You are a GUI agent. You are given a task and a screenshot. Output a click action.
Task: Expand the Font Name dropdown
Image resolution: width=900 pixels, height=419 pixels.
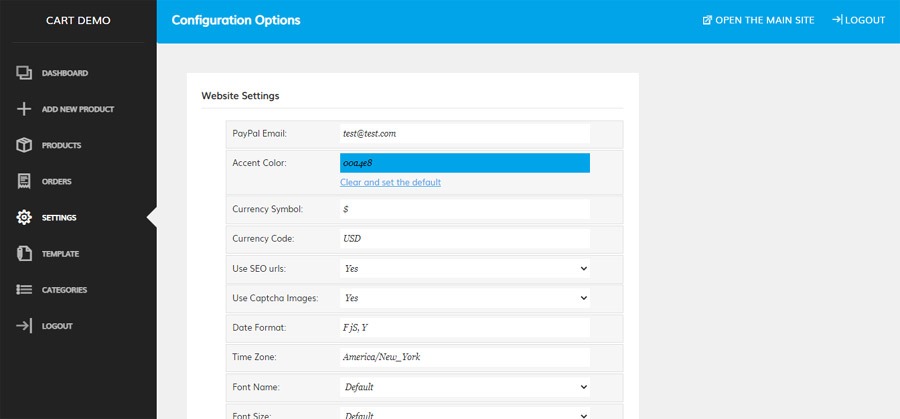[464, 386]
